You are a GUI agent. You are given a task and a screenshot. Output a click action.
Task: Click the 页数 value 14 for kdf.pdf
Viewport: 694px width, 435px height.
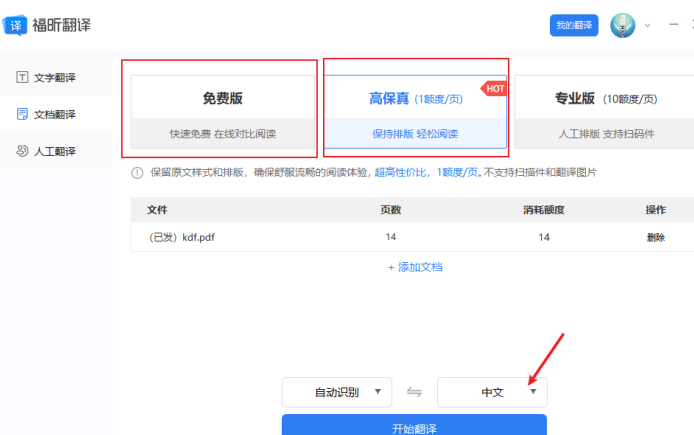[x=391, y=237]
